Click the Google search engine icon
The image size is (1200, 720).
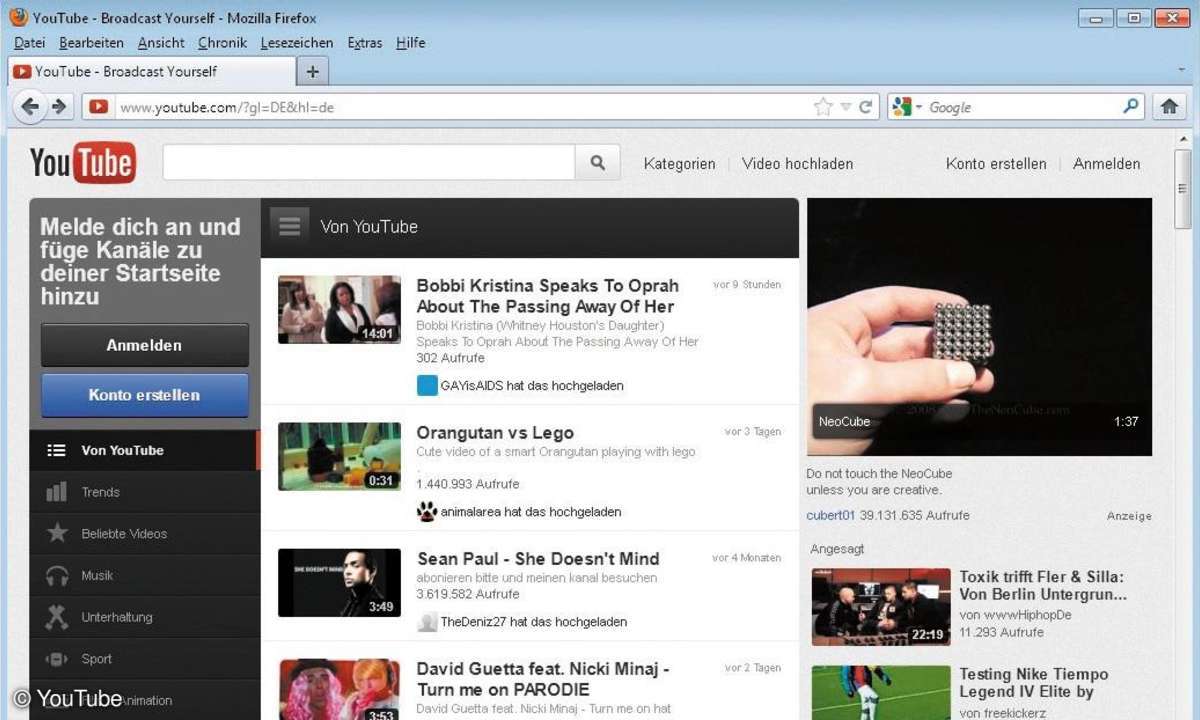pyautogui.click(x=901, y=107)
